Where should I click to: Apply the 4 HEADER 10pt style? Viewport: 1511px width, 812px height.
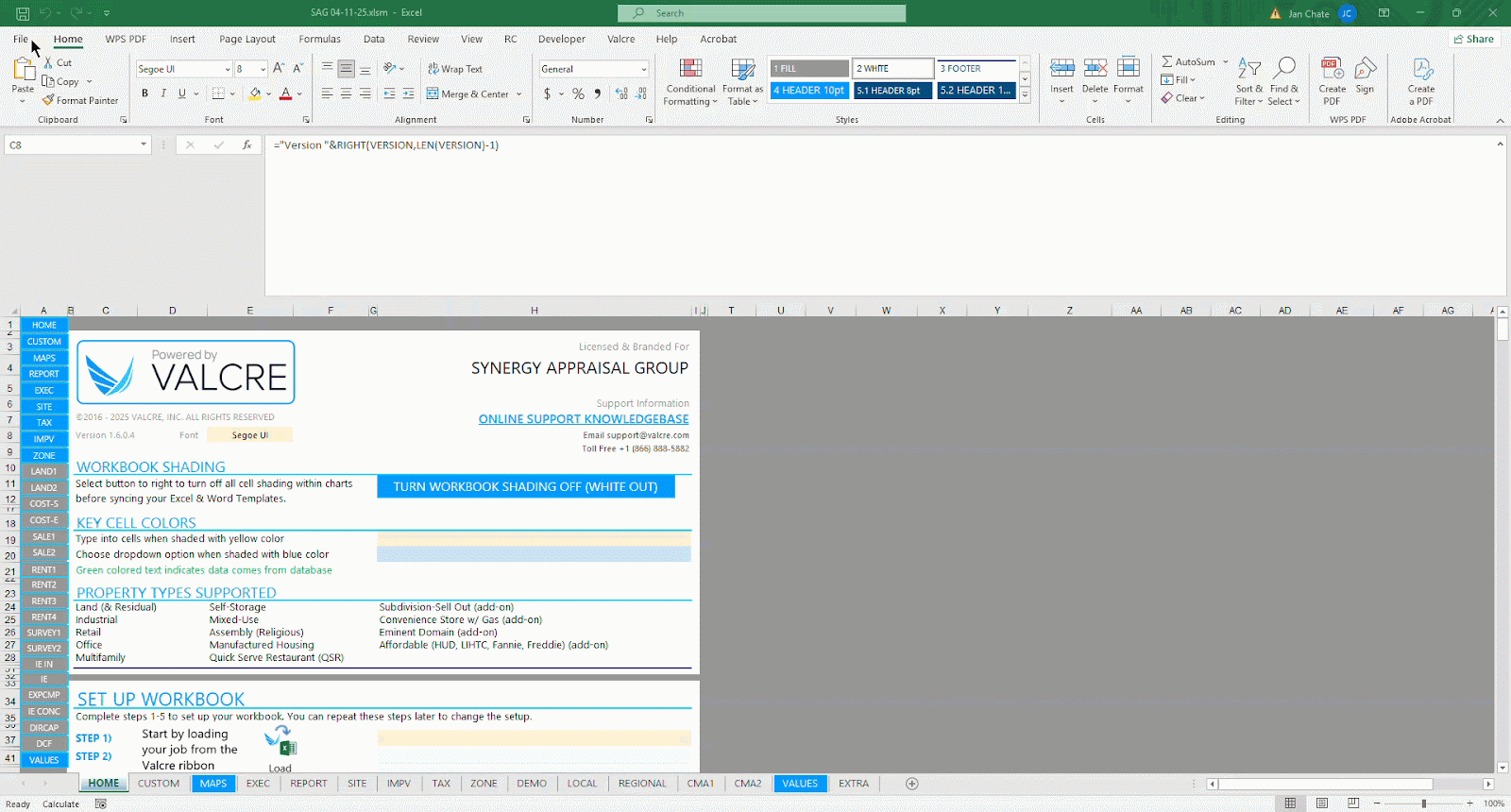[809, 91]
